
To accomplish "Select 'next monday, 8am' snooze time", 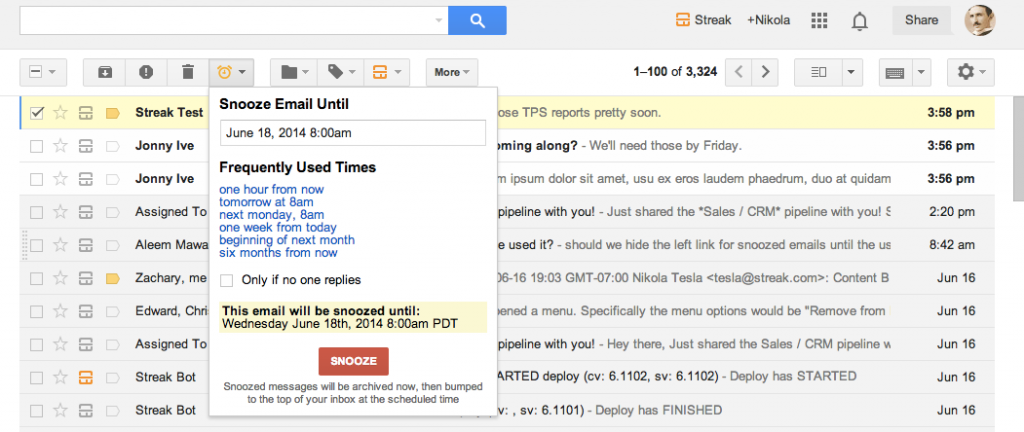I will pyautogui.click(x=272, y=215).
